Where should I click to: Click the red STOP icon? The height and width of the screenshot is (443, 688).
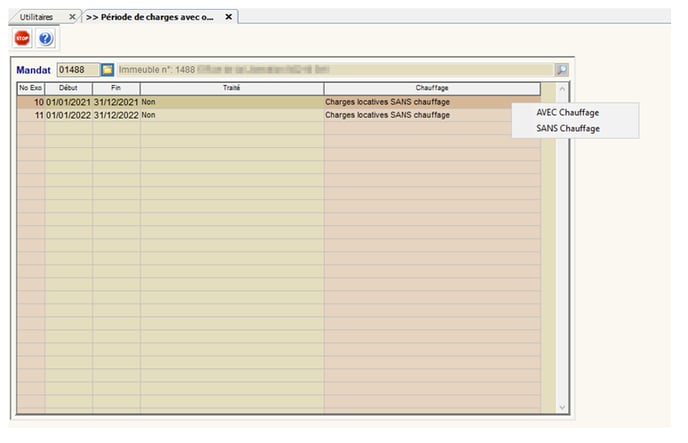22,38
